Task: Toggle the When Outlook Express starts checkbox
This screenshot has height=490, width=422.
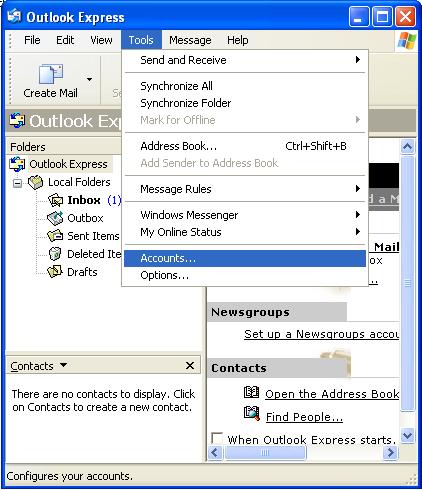Action: 217,438
